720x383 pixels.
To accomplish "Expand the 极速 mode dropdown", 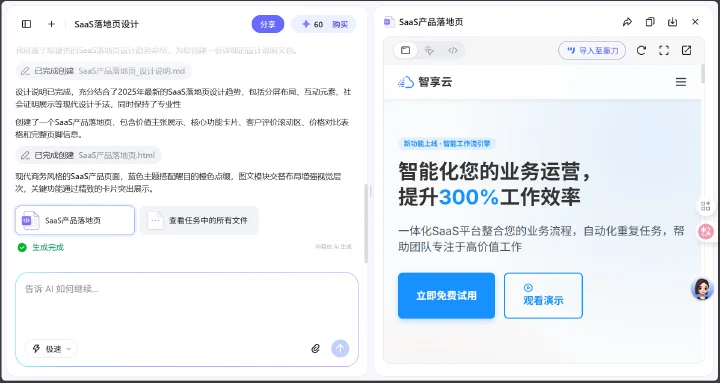I will click(51, 349).
